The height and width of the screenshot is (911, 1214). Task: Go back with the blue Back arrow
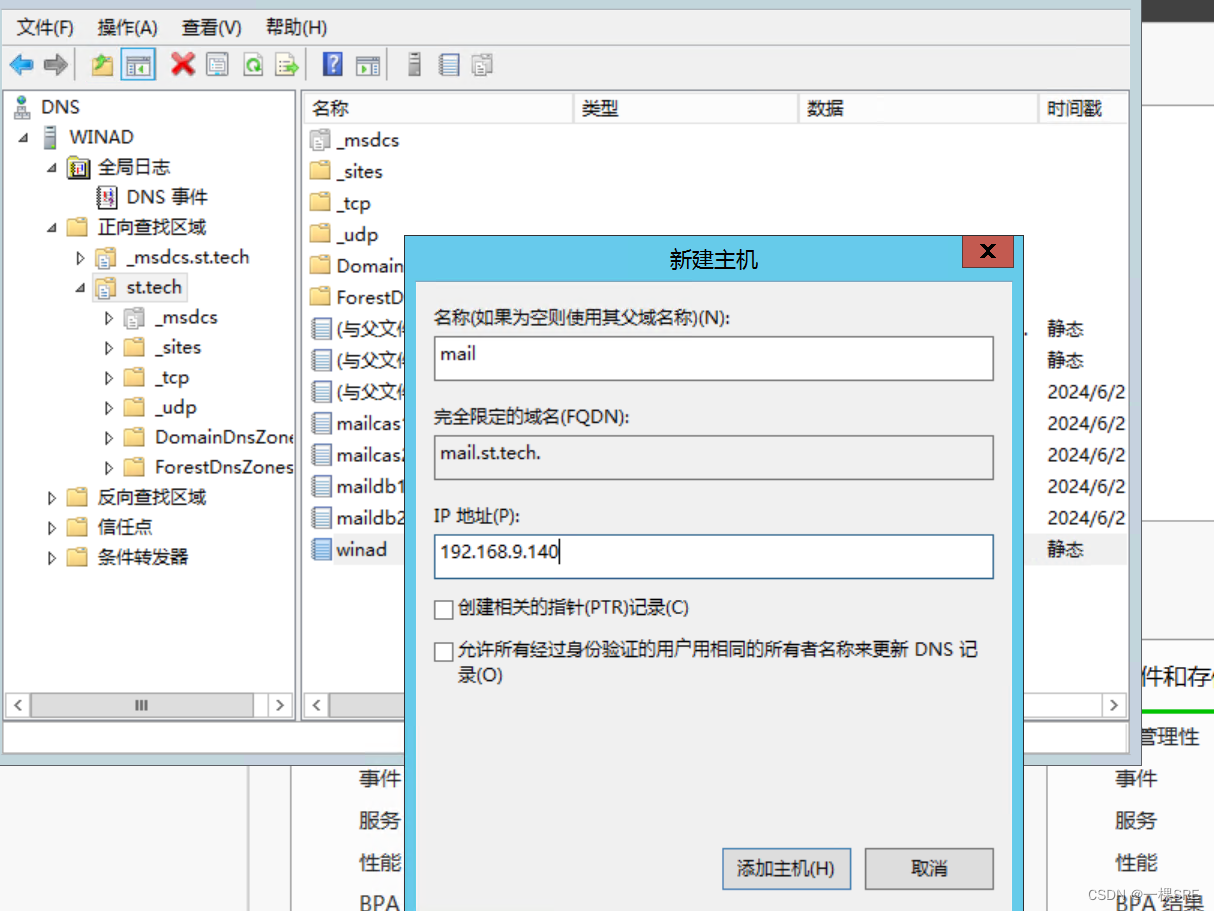coord(22,65)
